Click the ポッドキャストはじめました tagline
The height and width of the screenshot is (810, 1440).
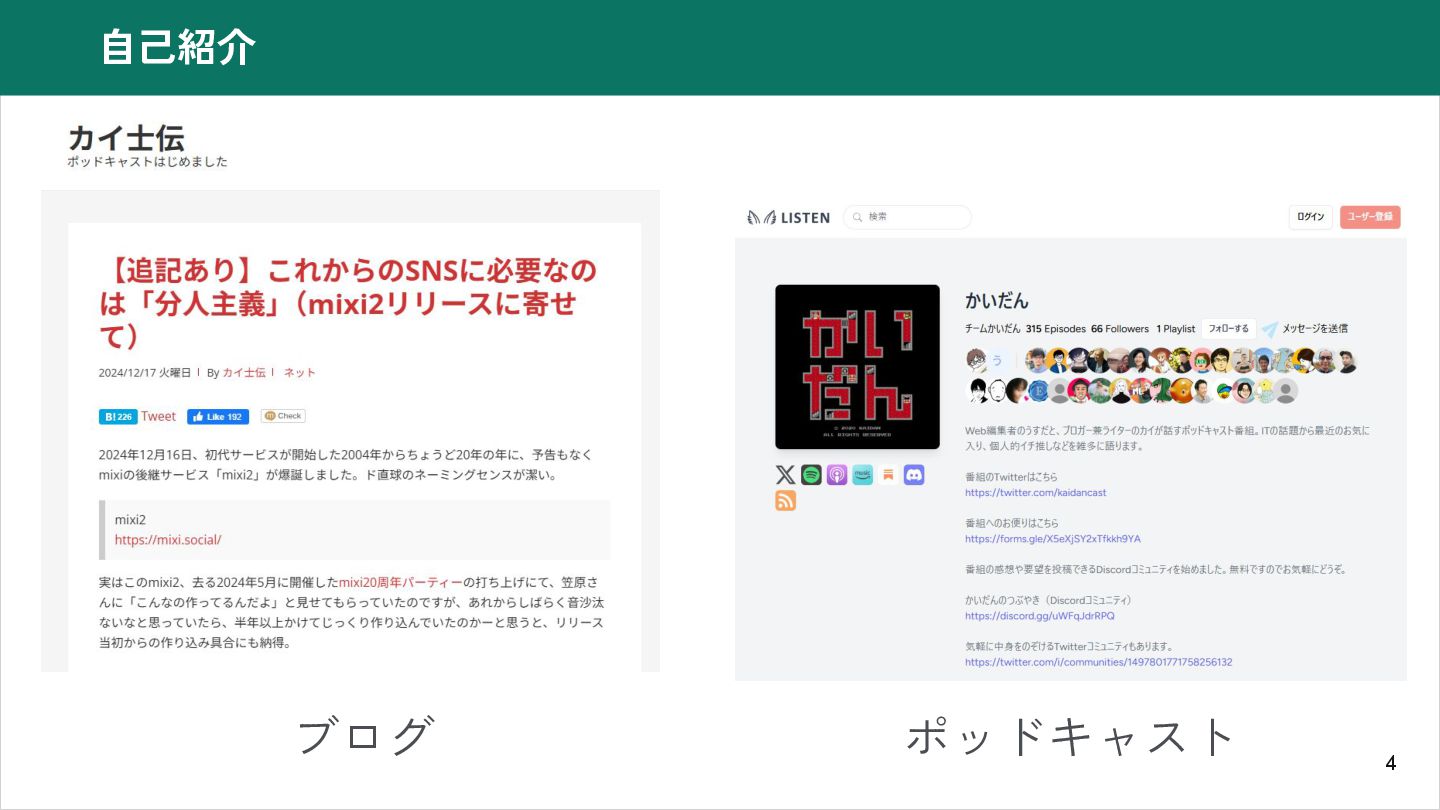click(147, 161)
